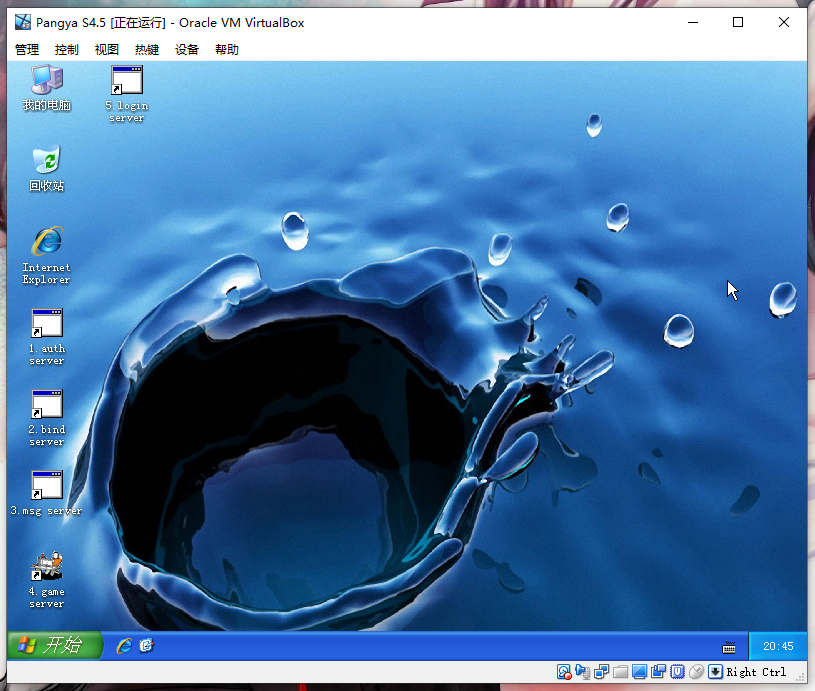
Task: Open the 热键 menu
Action: [147, 49]
